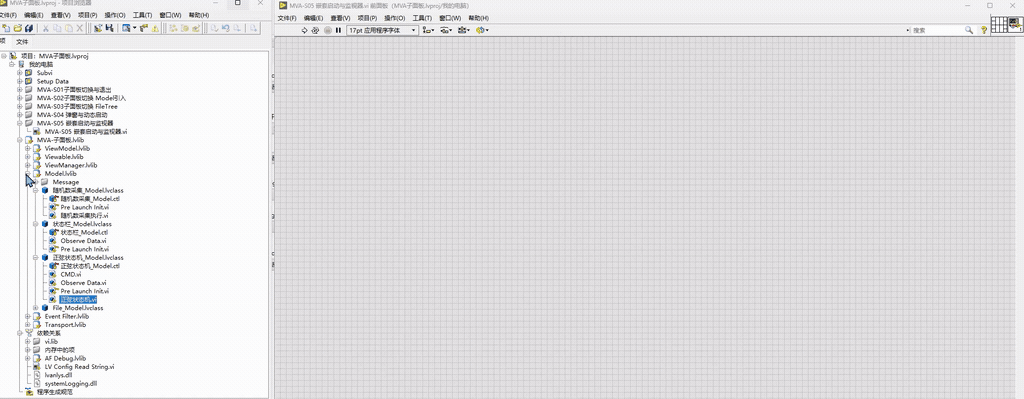This screenshot has height=399, width=1024.
Task: Select 程序生成规范 item at the tree bottom
Action: click(54, 392)
